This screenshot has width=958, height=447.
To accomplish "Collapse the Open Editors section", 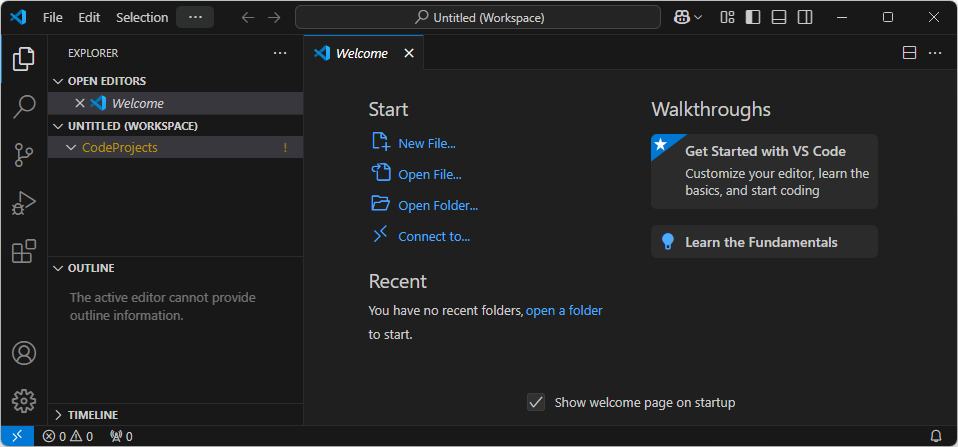I will 59,81.
